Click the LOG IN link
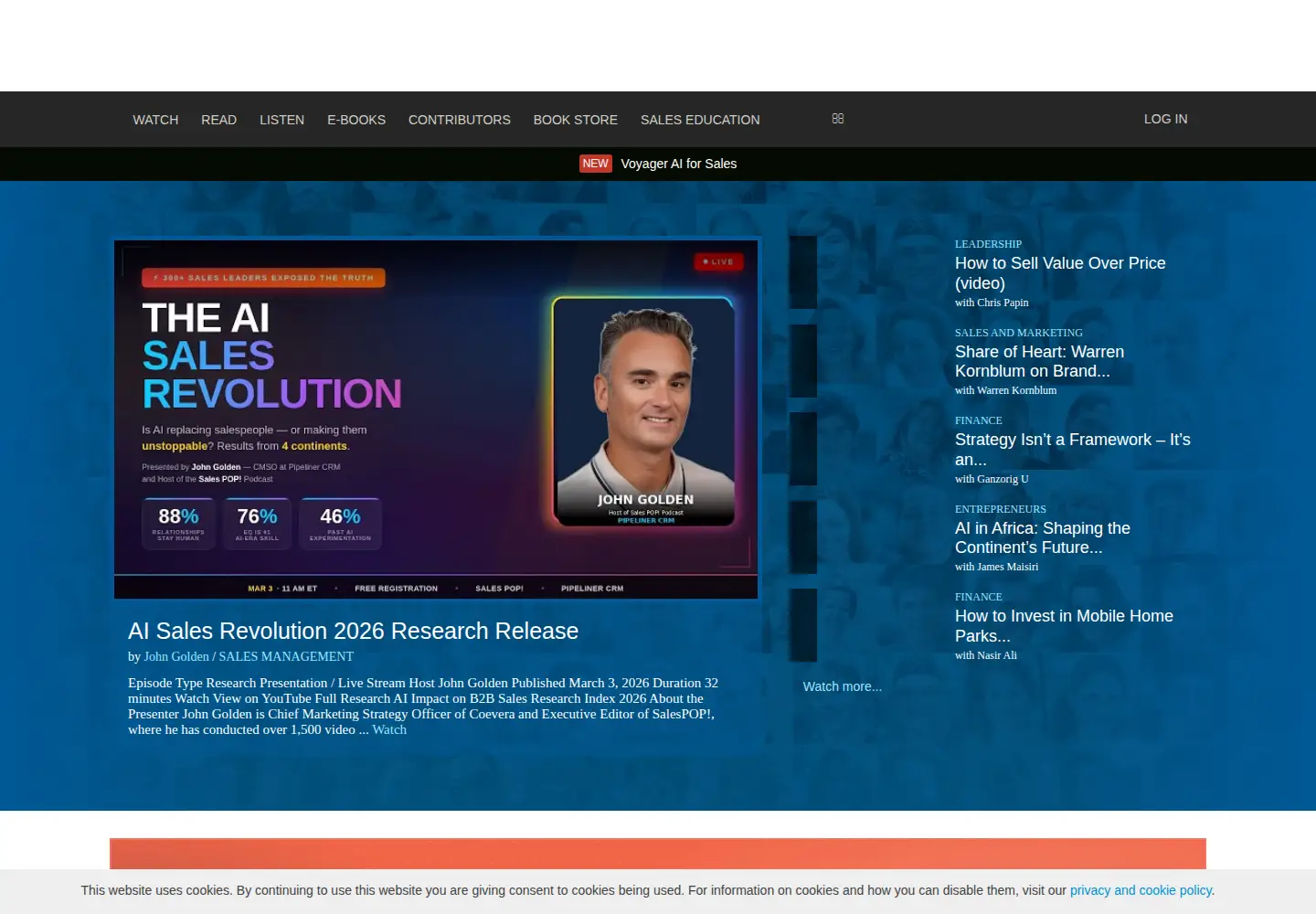 1166,119
